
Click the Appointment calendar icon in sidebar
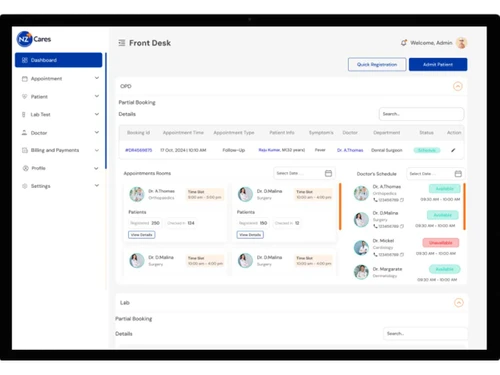pyautogui.click(x=25, y=79)
